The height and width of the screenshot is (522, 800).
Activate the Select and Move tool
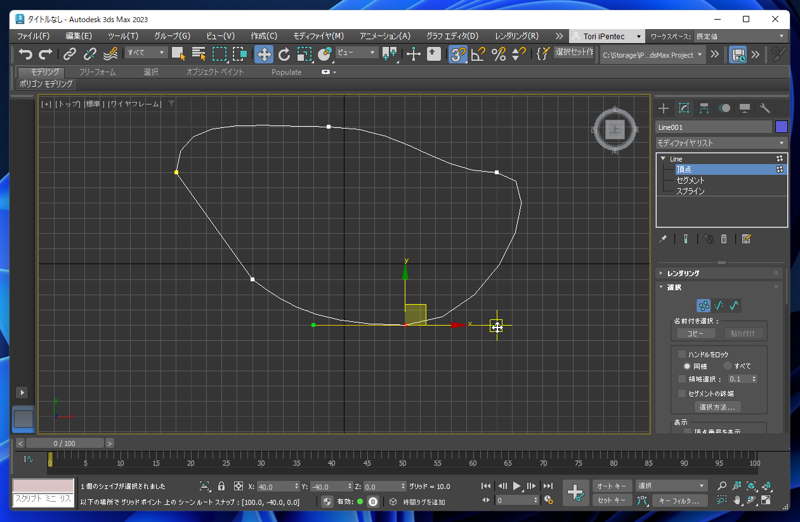coord(264,54)
